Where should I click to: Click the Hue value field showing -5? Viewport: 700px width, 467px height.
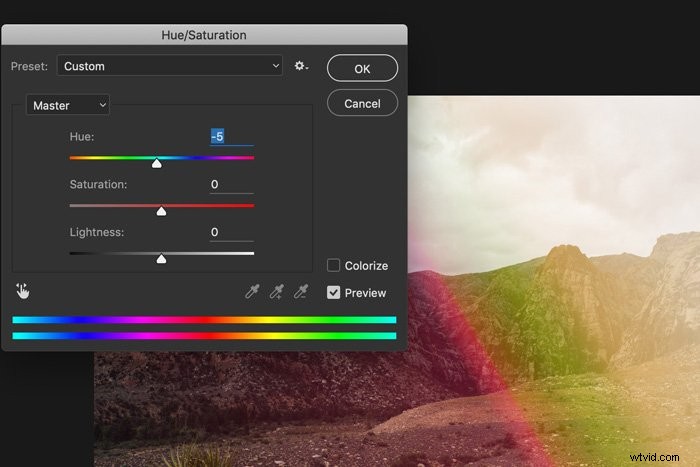[x=232, y=136]
